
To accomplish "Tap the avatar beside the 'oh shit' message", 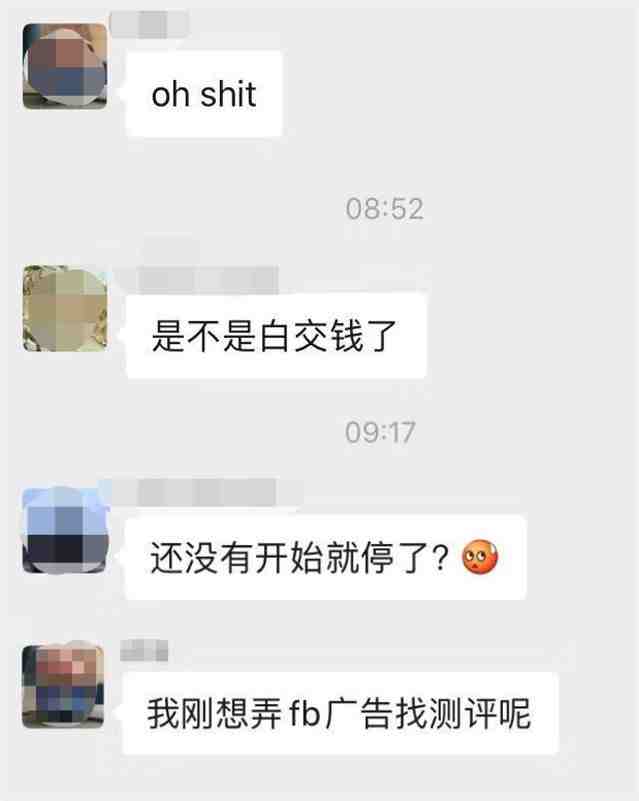I will pyautogui.click(x=65, y=66).
